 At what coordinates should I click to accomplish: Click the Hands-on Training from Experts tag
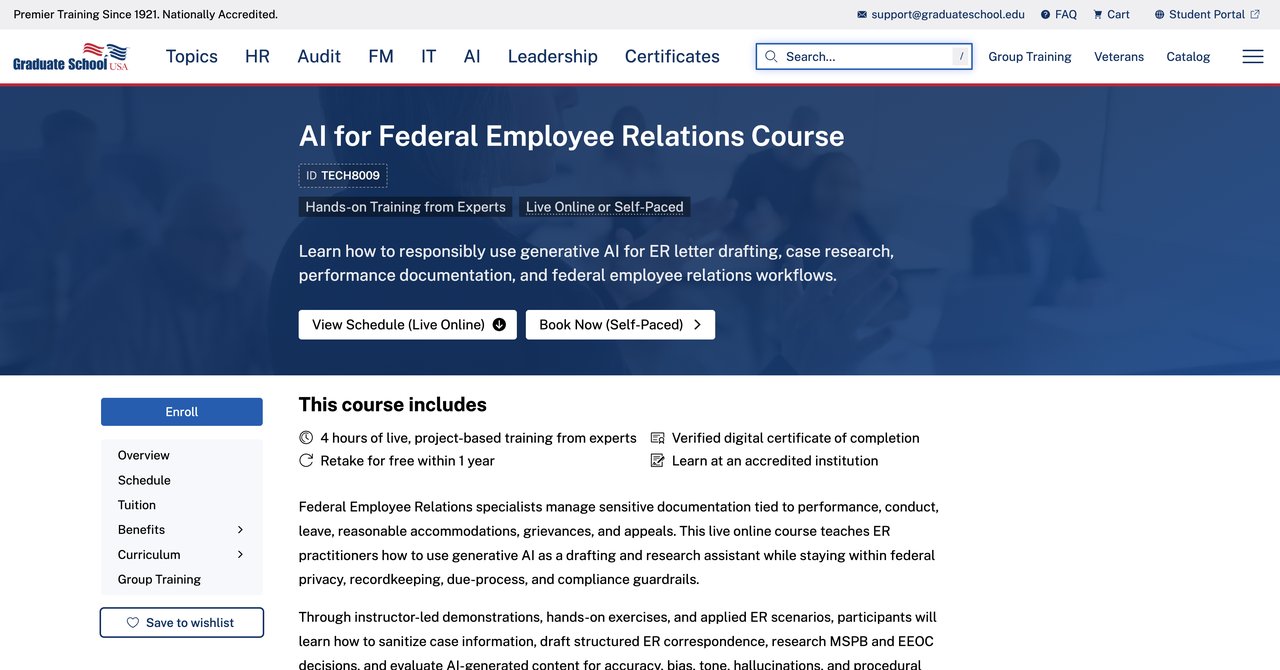(406, 207)
